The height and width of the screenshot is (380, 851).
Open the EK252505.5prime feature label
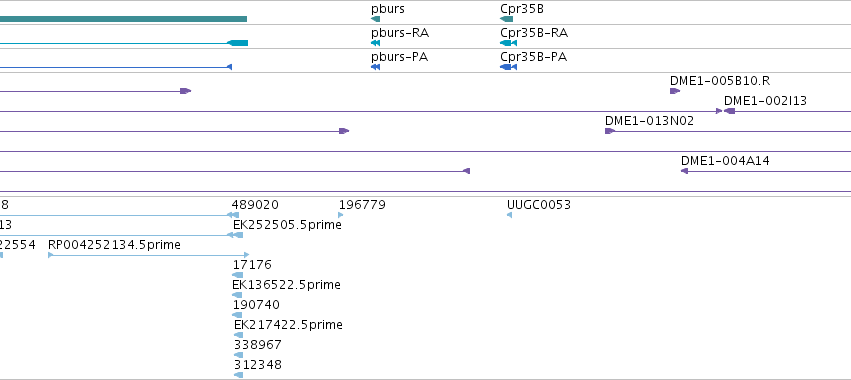coord(287,225)
